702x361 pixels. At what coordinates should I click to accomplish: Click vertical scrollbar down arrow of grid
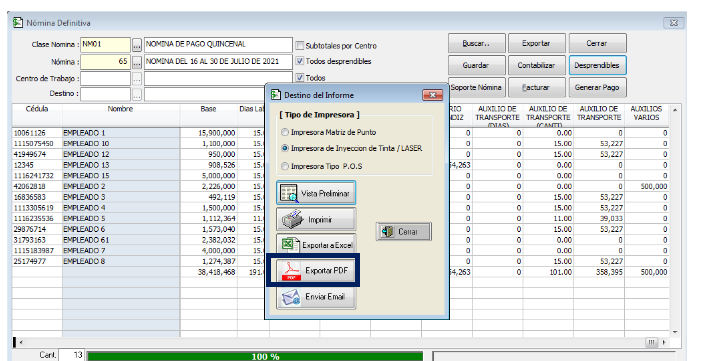tap(674, 332)
